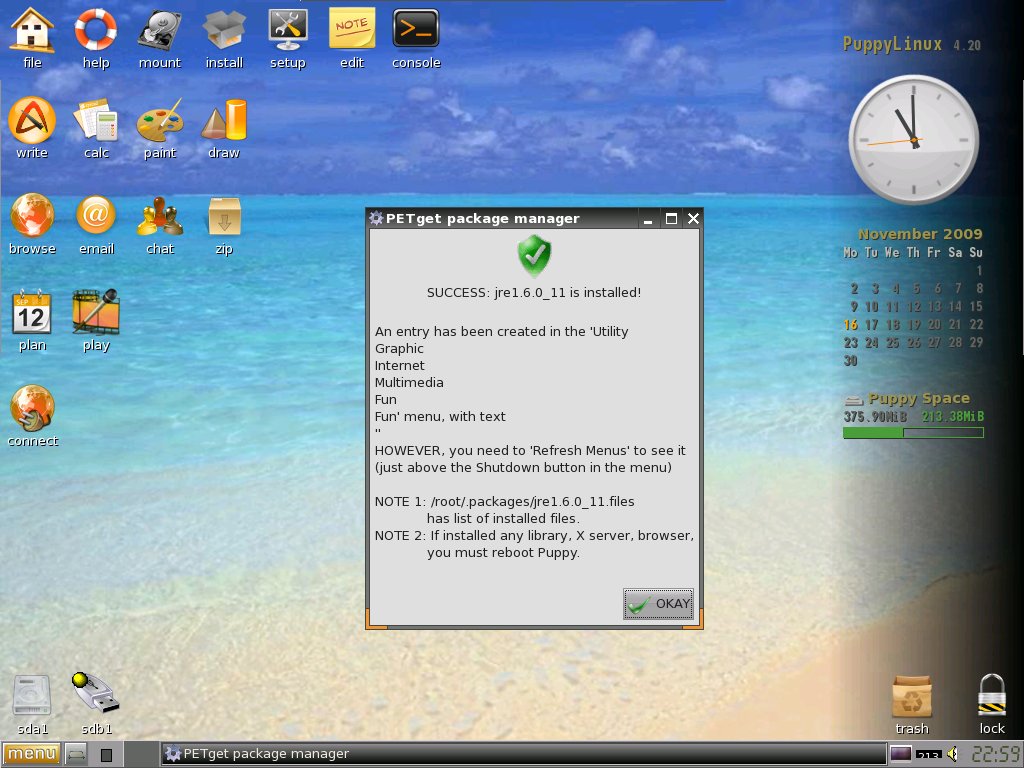Close the PETget package manager window

tap(694, 219)
